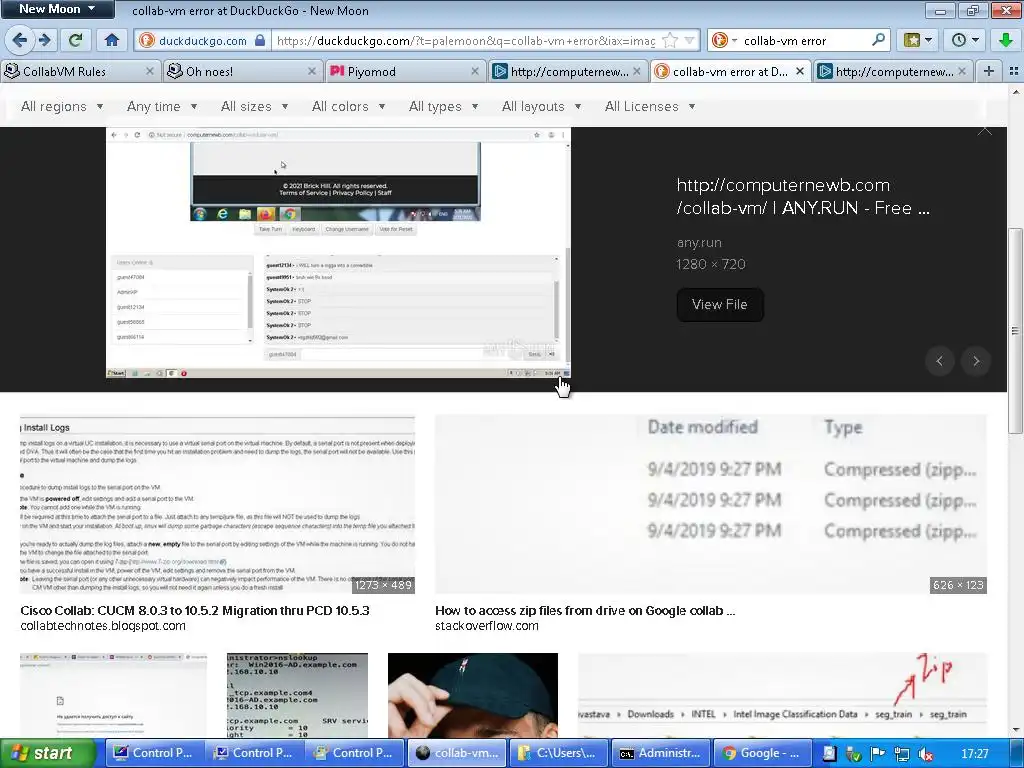
Task: Expand the All Licenses filter
Action: point(650,106)
